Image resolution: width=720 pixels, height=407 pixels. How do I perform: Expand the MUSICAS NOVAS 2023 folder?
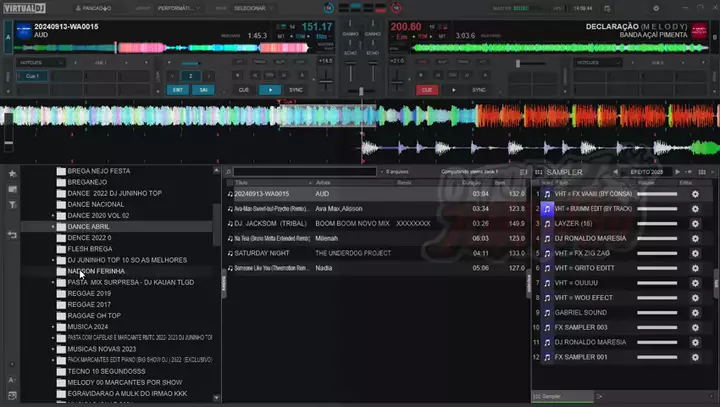coord(53,349)
